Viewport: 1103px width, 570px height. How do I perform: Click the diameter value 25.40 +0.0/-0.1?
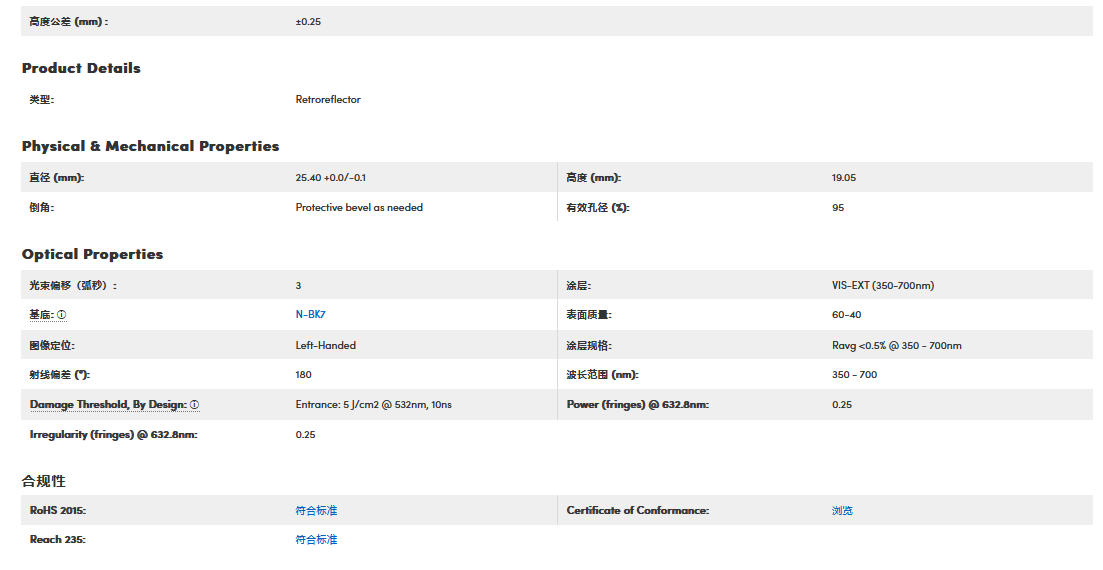pyautogui.click(x=330, y=178)
